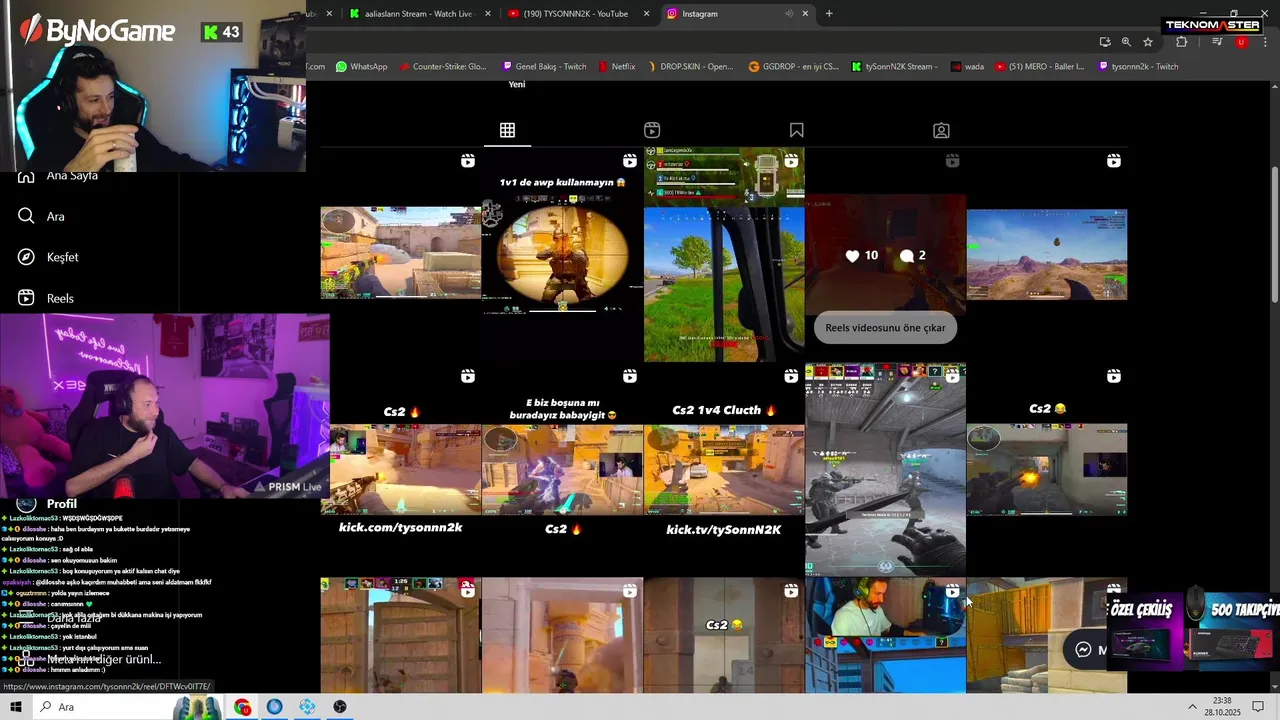The height and width of the screenshot is (720, 1280).
Task: Mute the Instagram tab audio icon
Action: [x=788, y=14]
